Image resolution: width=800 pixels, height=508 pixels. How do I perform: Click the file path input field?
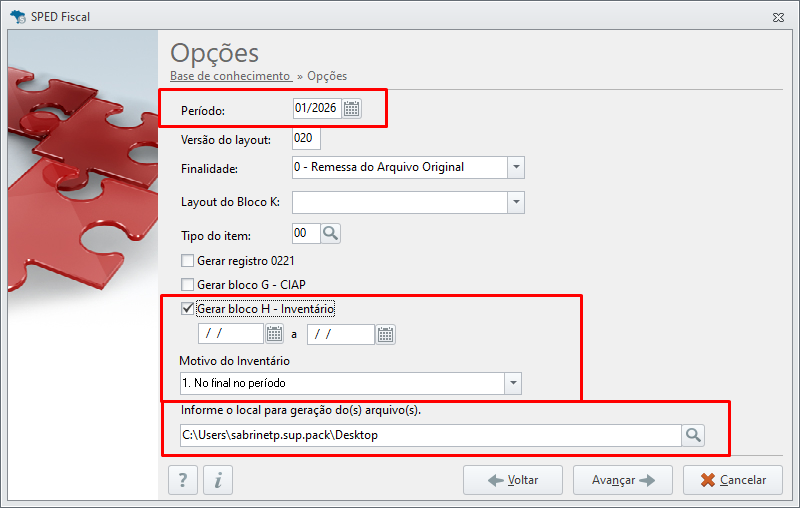click(x=431, y=435)
